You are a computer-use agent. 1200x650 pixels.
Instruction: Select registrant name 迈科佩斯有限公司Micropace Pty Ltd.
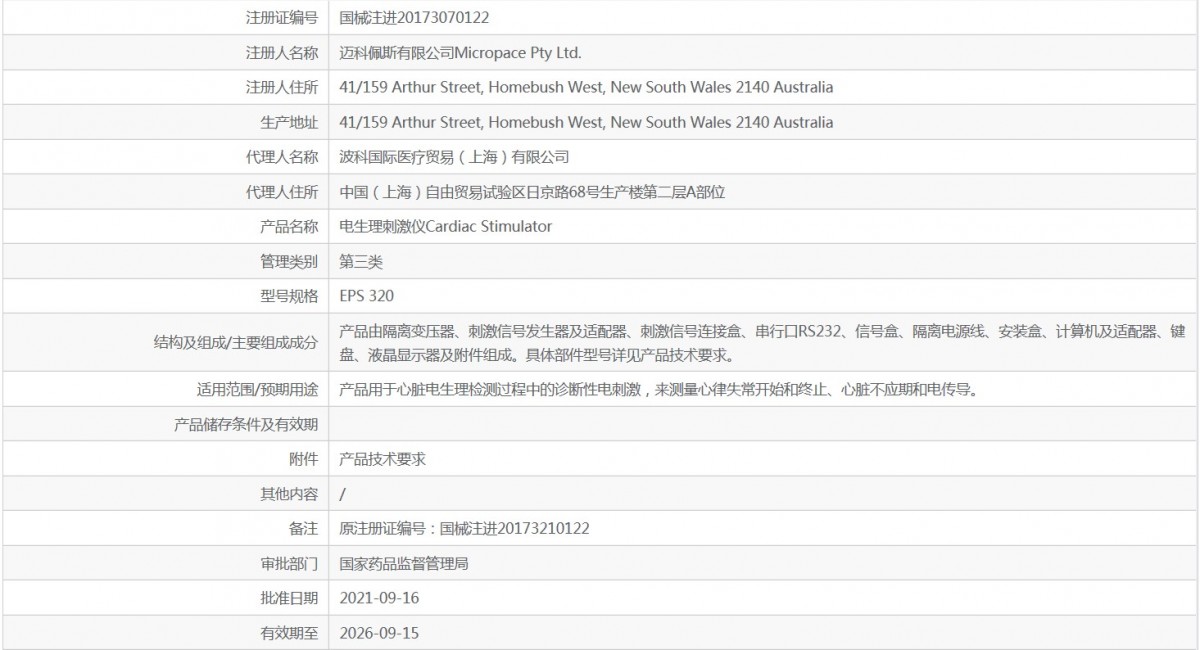point(460,52)
